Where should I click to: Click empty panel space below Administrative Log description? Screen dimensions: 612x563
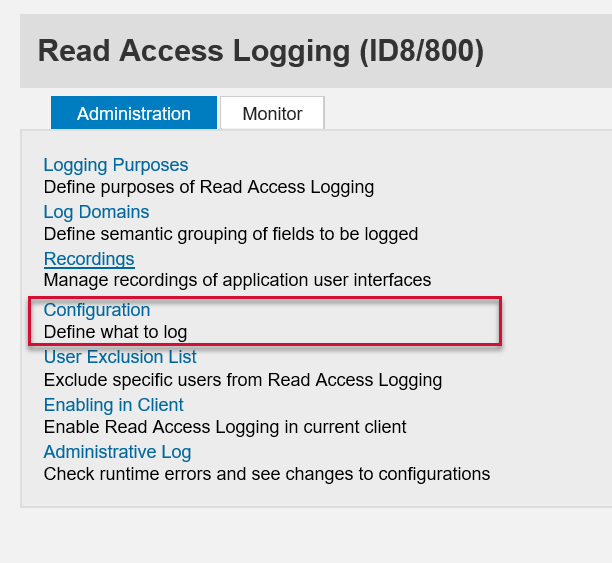[300, 495]
